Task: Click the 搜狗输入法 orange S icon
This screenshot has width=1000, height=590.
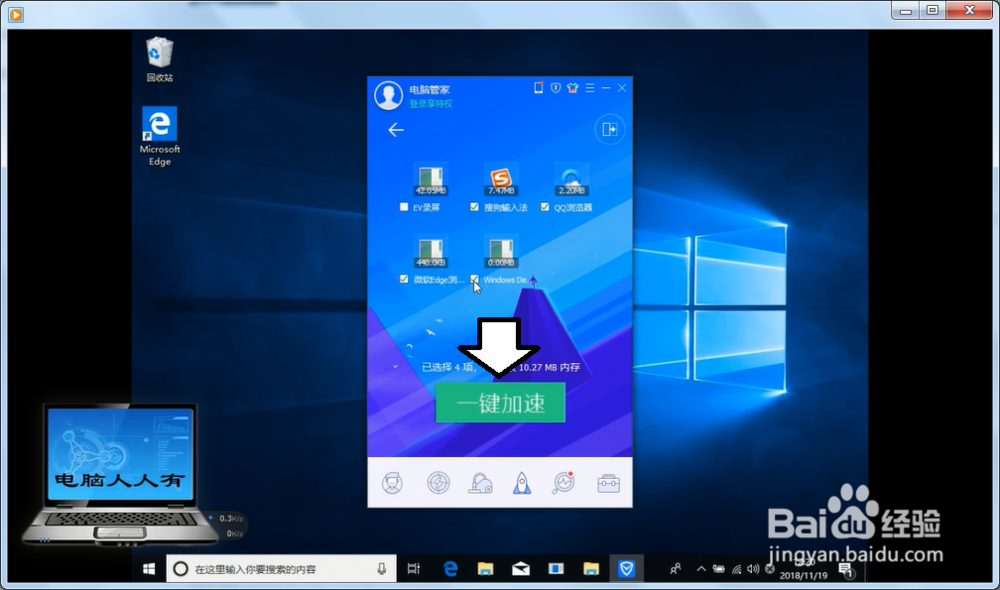Action: coord(501,180)
